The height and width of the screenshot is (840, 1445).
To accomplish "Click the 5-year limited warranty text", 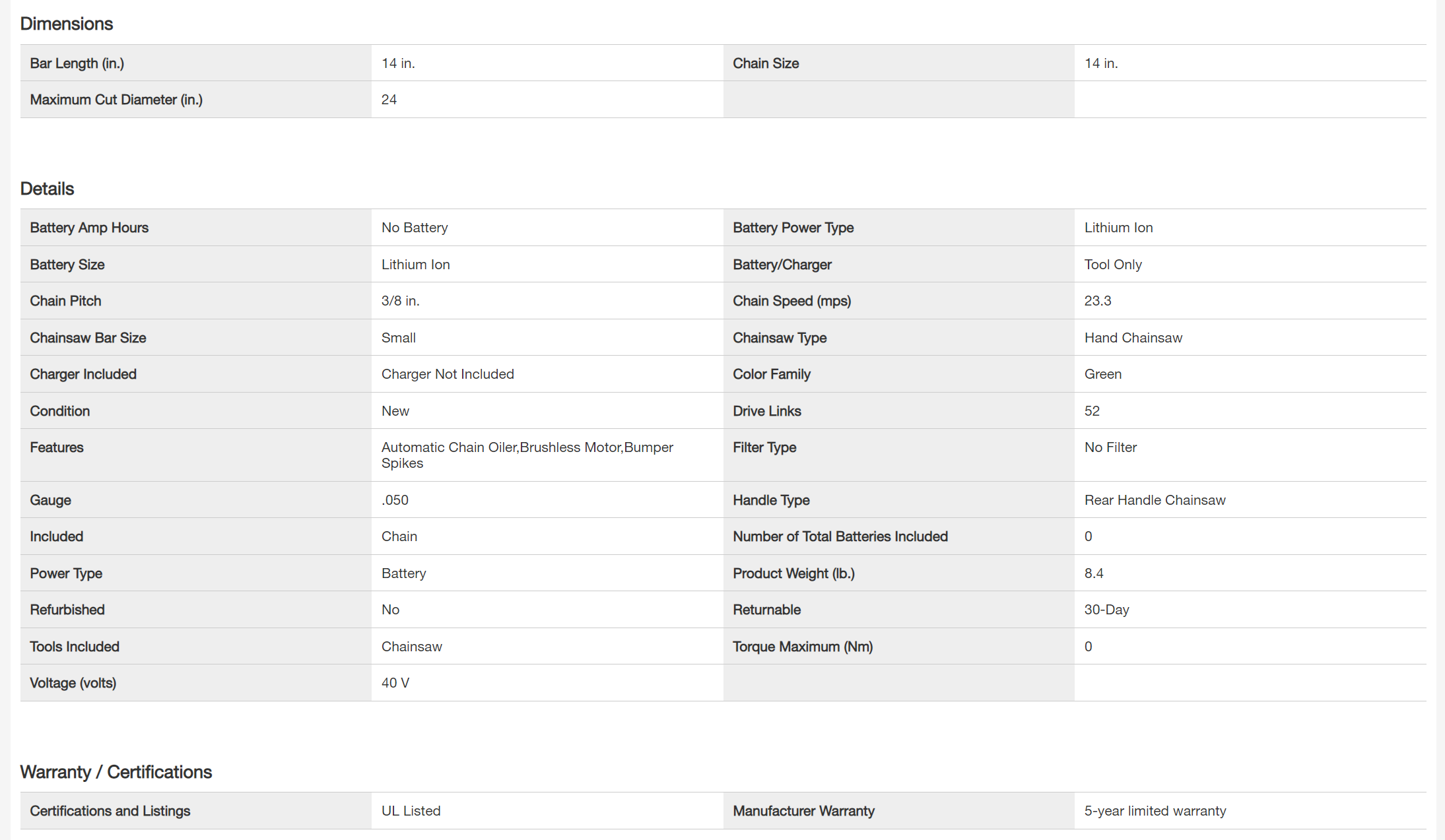I will [1155, 811].
